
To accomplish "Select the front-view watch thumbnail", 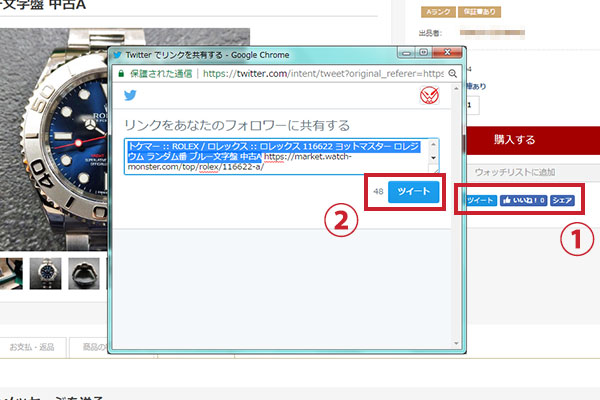I will 45,273.
